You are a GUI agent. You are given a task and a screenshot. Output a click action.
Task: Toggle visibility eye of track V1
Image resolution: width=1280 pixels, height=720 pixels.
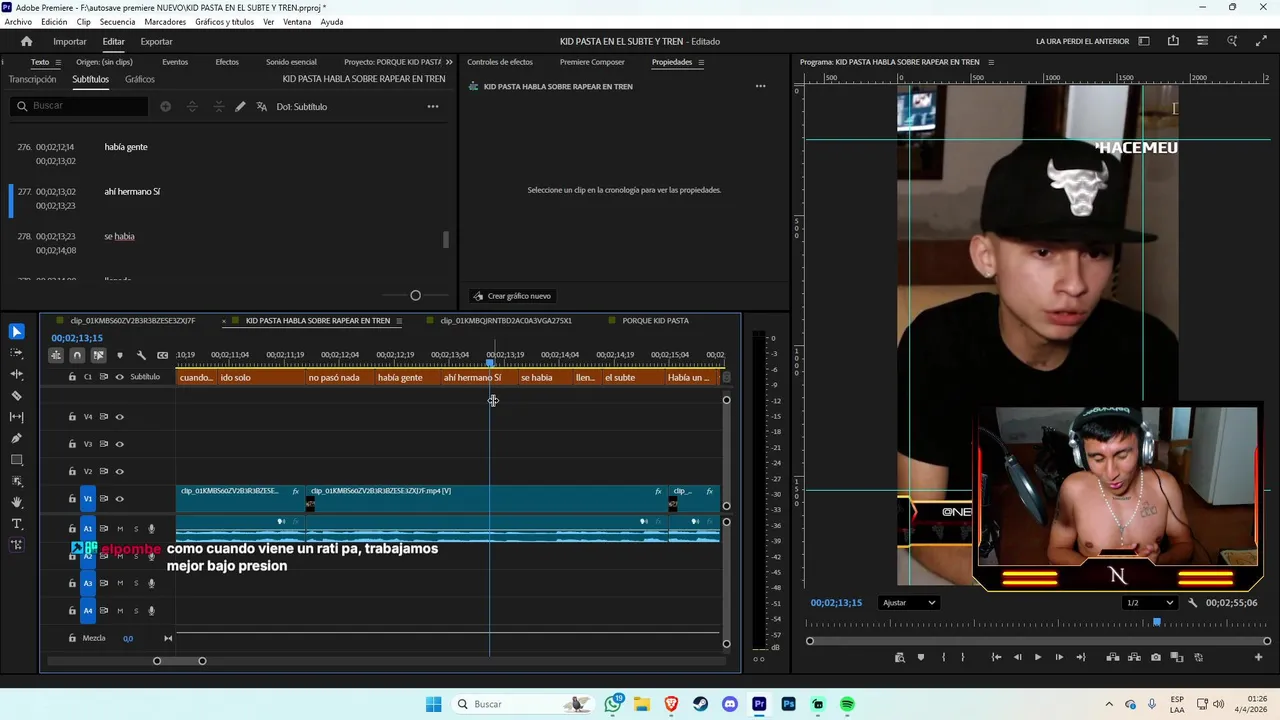point(120,499)
